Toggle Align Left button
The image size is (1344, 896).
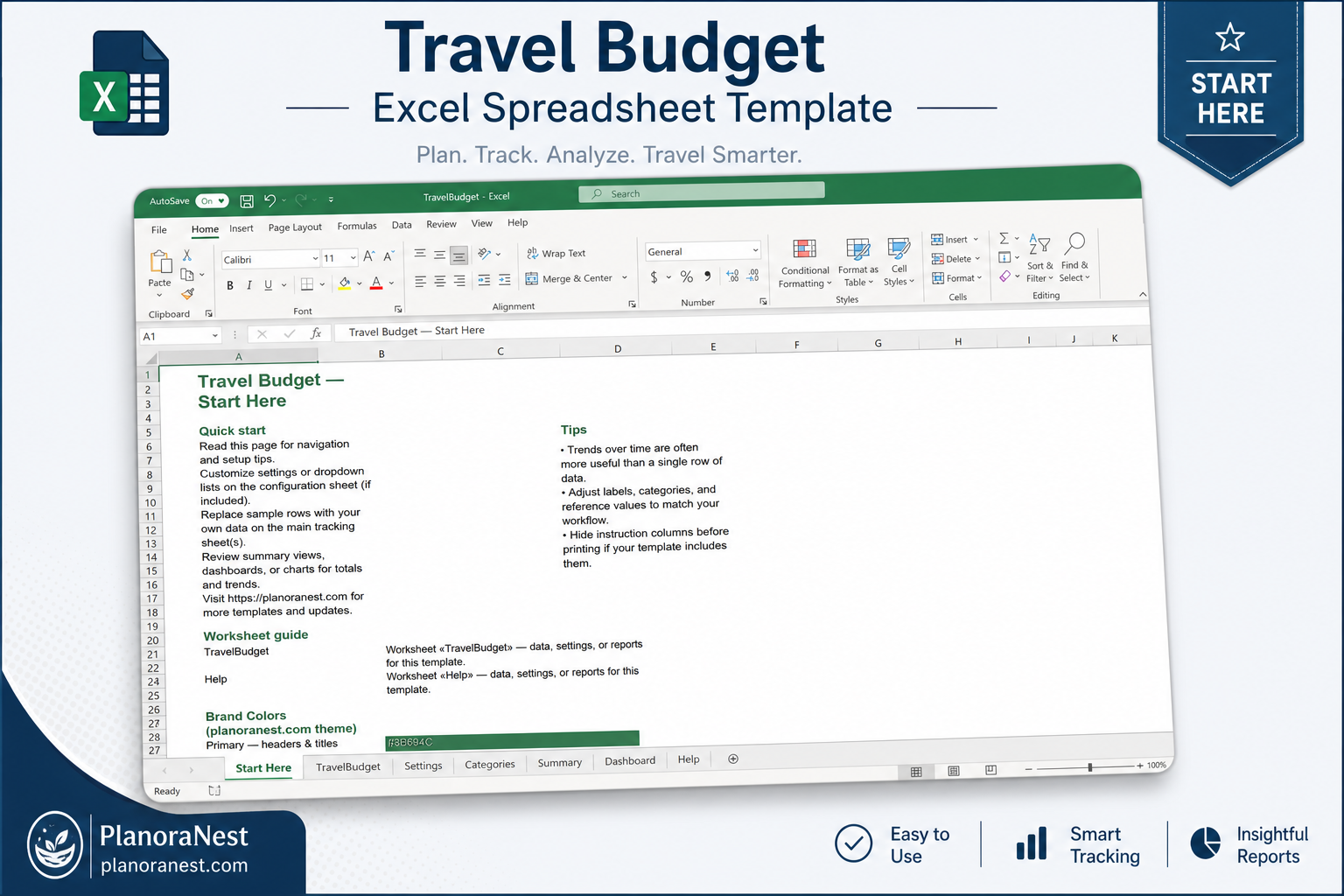point(420,282)
